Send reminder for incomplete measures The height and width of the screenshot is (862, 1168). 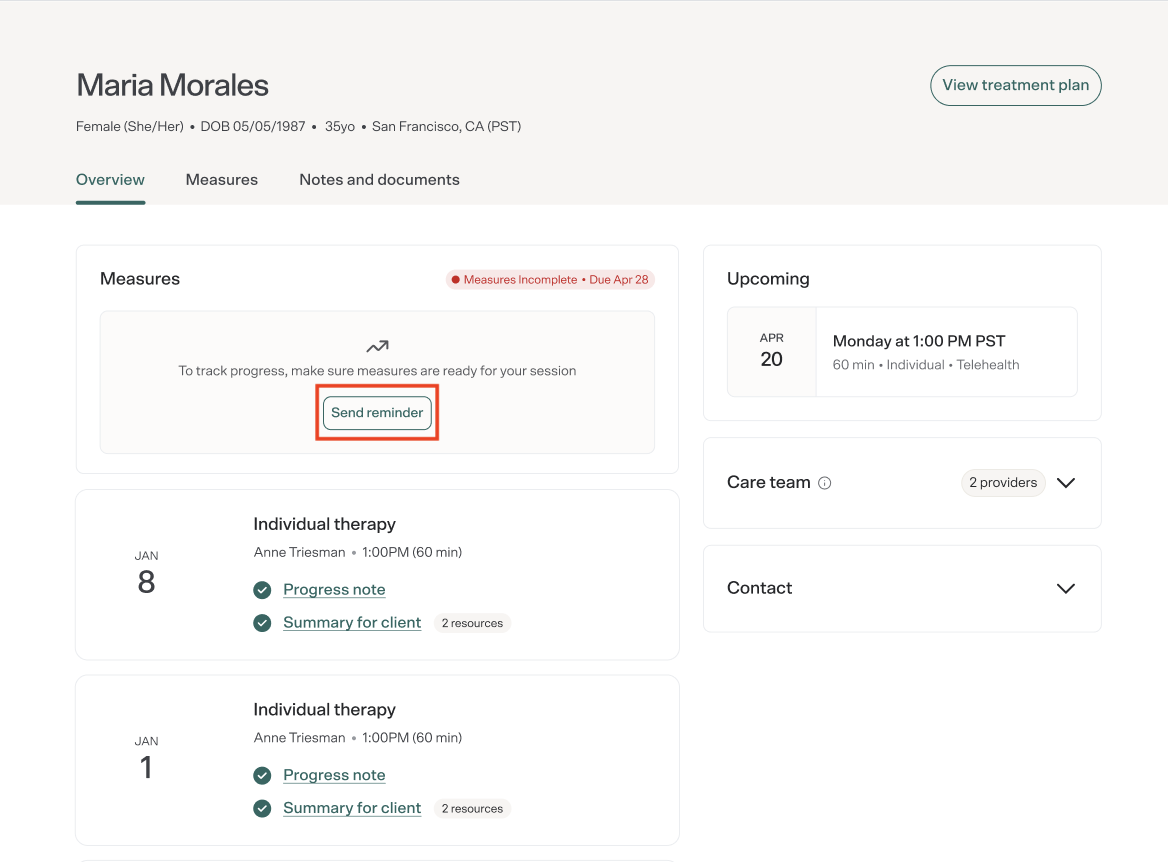[x=377, y=413]
